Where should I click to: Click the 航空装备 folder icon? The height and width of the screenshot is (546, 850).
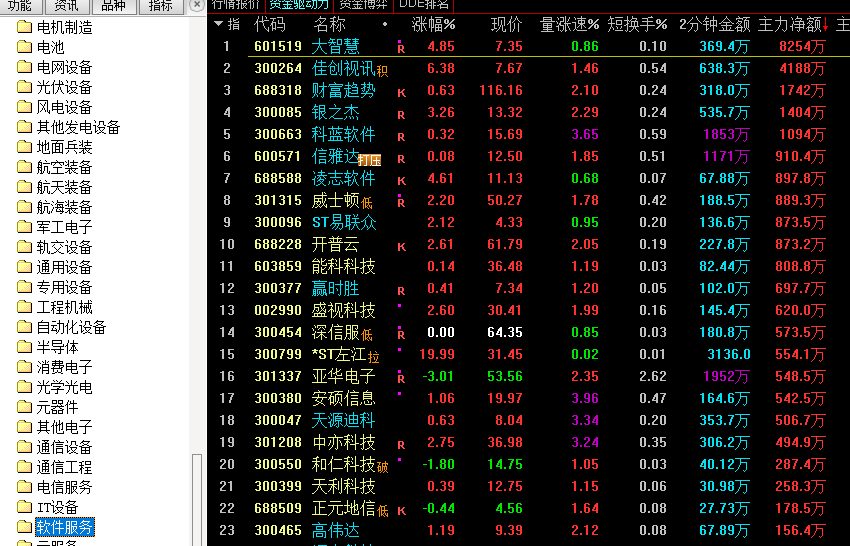[24, 167]
